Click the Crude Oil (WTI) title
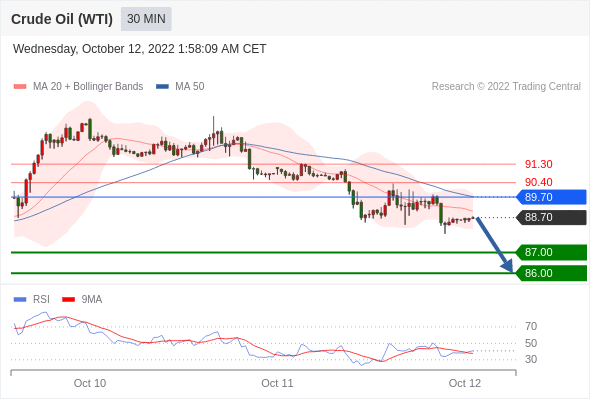 click(x=62, y=19)
